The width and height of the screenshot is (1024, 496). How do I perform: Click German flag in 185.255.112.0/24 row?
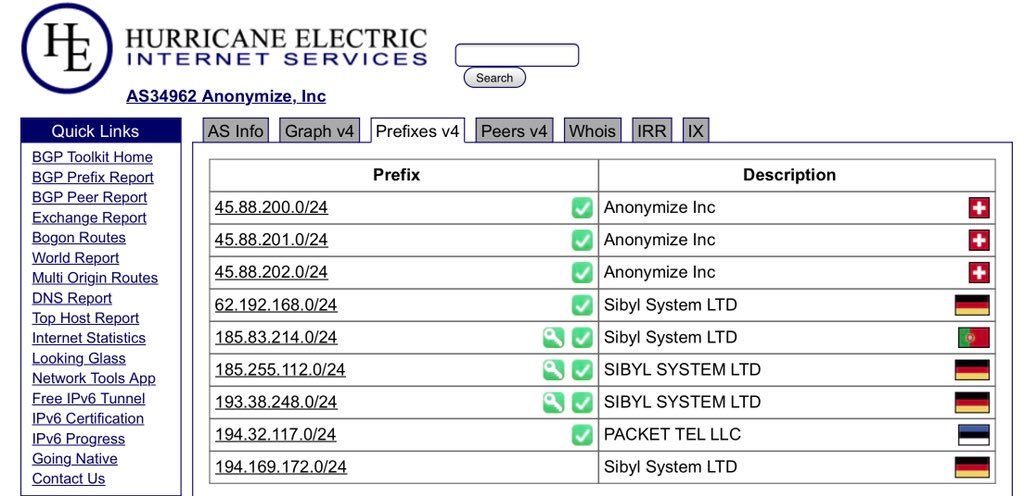972,370
